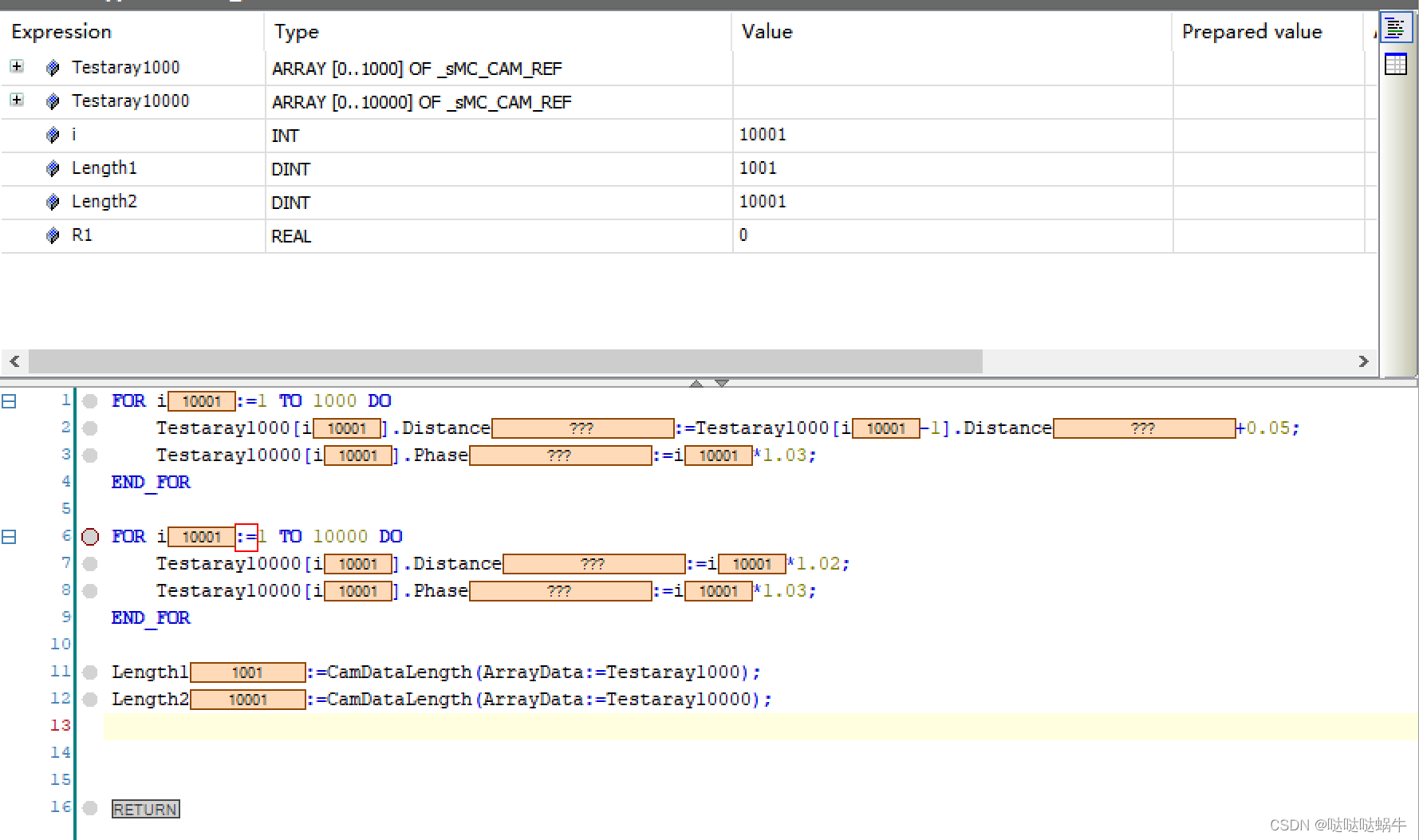The width and height of the screenshot is (1419, 840).
Task: Click the inline 10001 monitoring box on line 1
Action: point(202,401)
